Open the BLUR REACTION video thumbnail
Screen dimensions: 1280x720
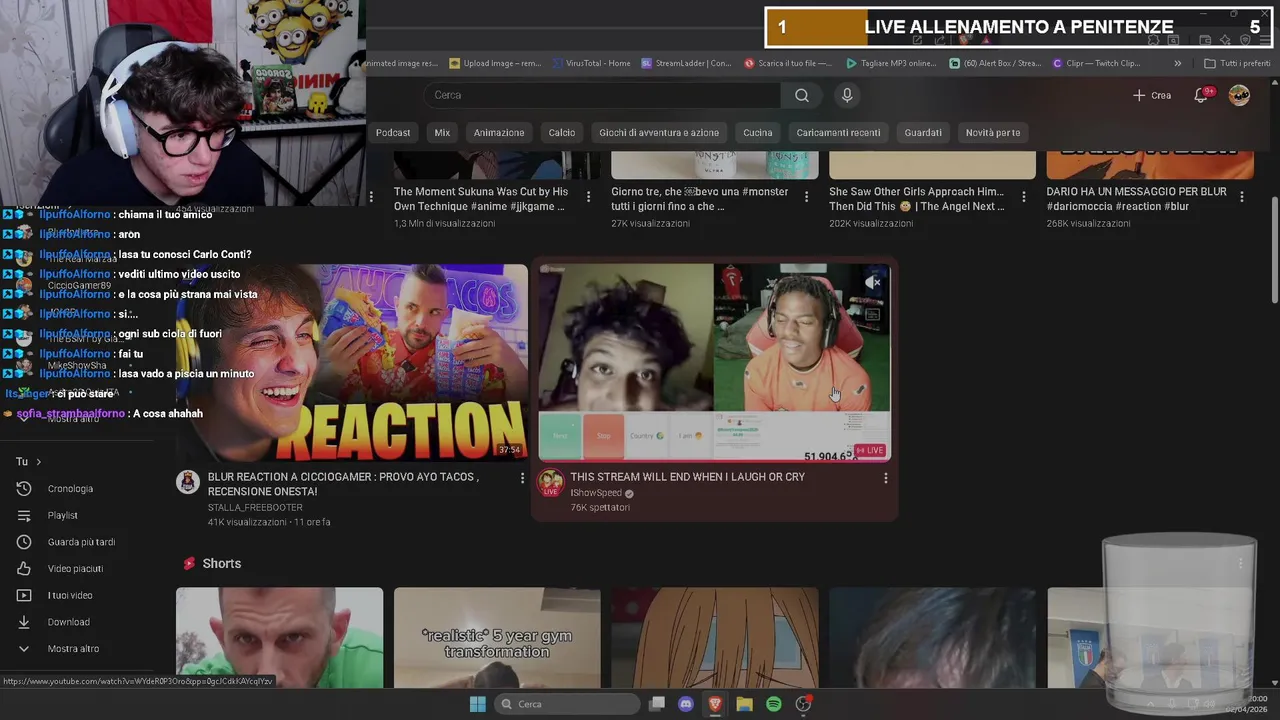[352, 362]
